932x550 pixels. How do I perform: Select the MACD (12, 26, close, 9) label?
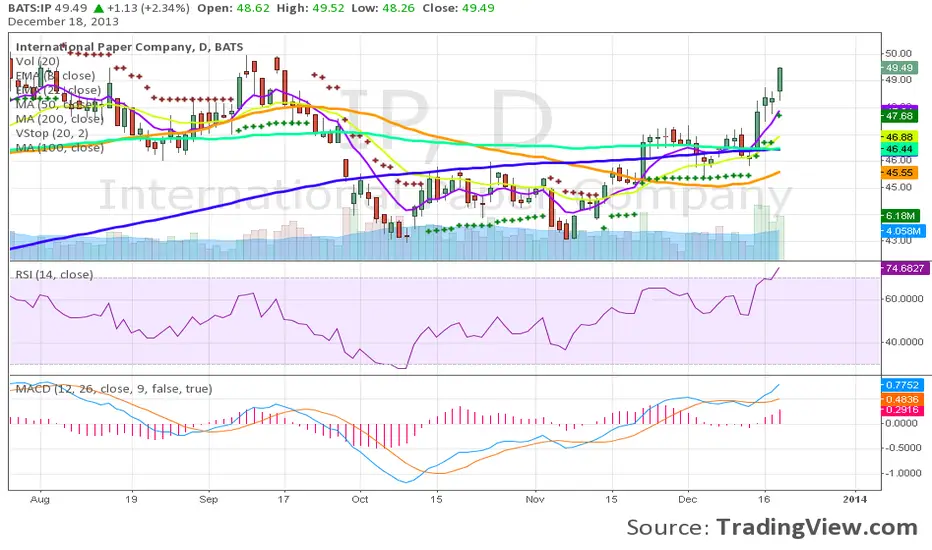pyautogui.click(x=114, y=388)
